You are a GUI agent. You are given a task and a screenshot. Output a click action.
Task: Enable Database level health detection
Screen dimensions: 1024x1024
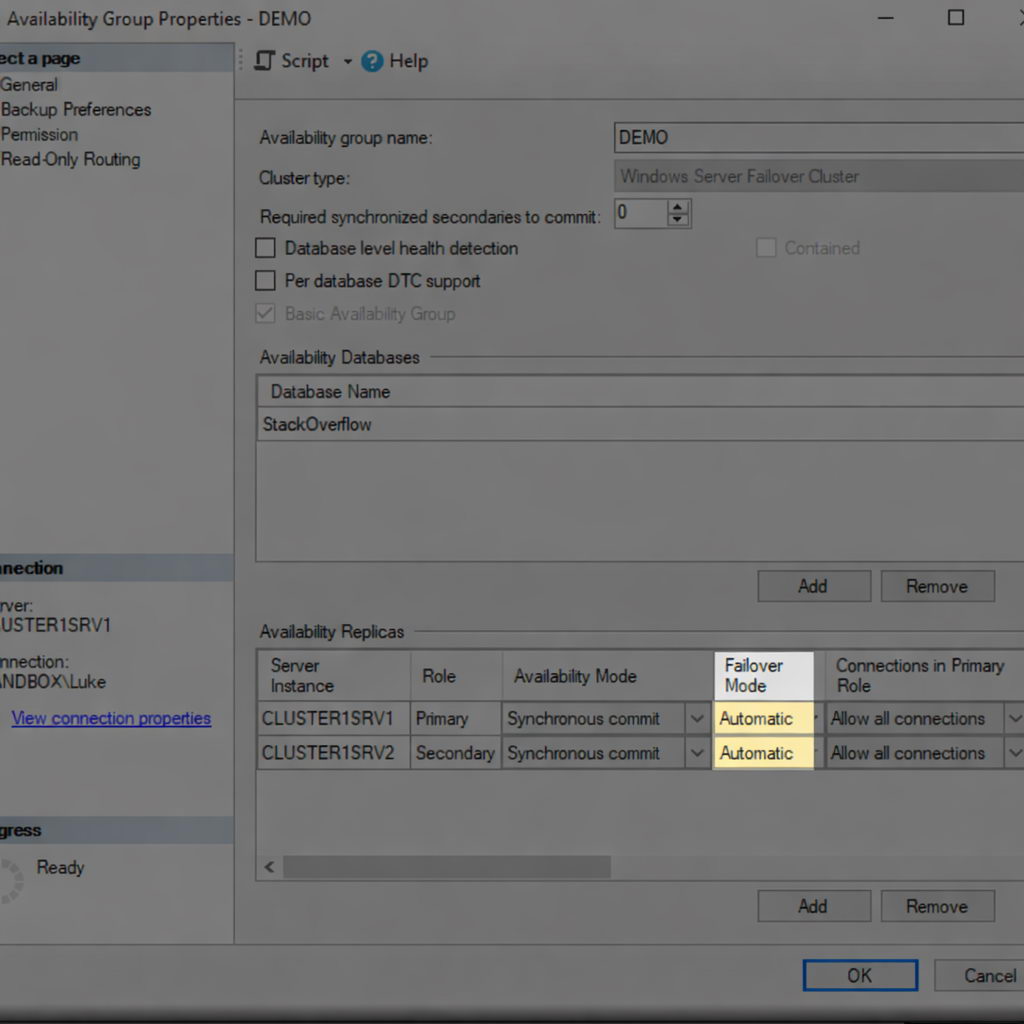point(265,248)
